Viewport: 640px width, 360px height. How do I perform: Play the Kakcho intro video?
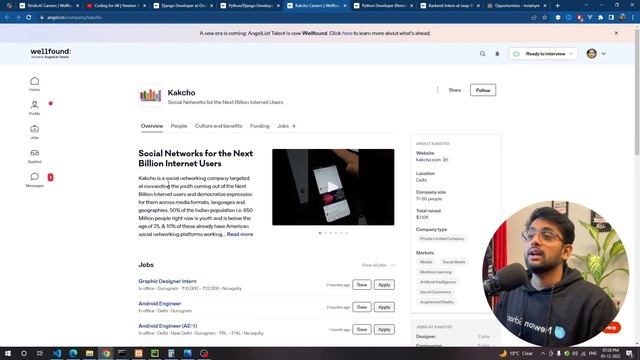(x=333, y=187)
